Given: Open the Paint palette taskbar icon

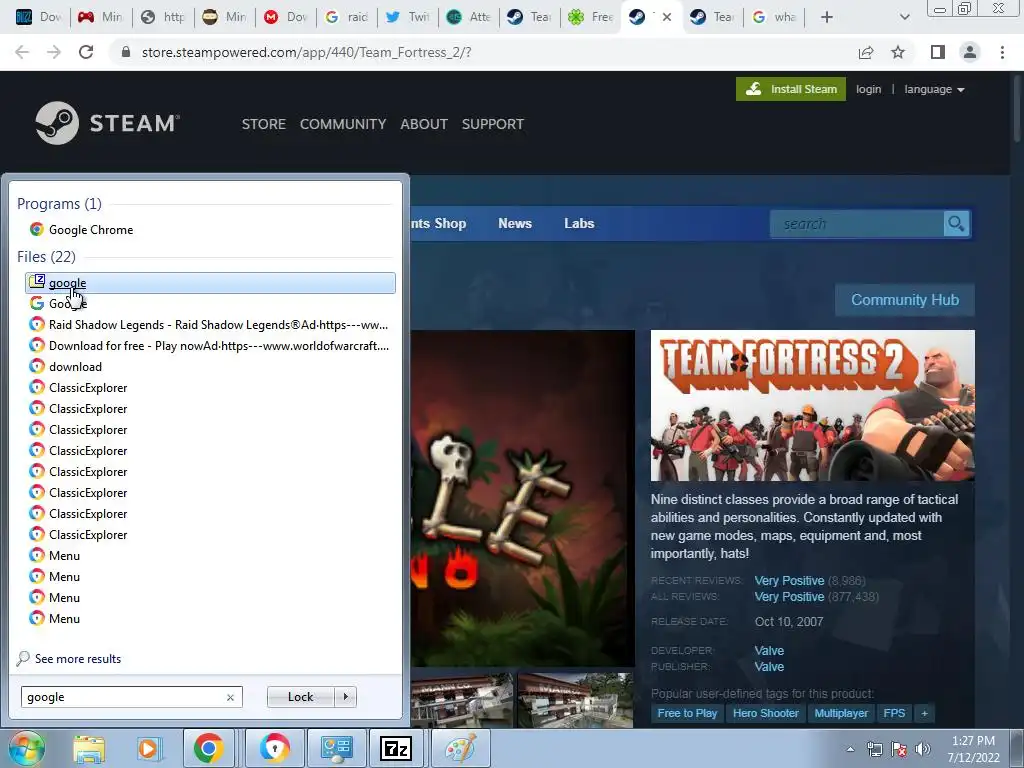Looking at the screenshot, I should click(460, 748).
